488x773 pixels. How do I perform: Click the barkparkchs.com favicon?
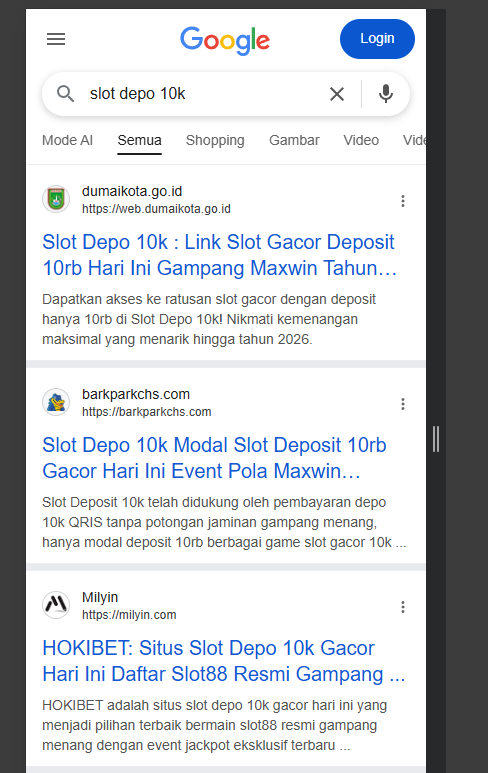(56, 402)
